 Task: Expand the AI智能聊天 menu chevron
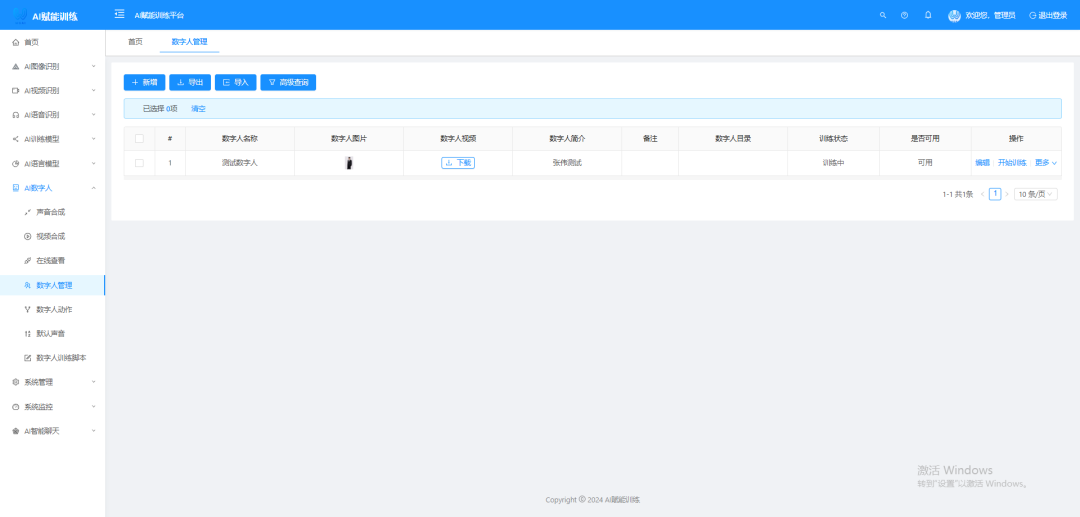click(x=94, y=430)
